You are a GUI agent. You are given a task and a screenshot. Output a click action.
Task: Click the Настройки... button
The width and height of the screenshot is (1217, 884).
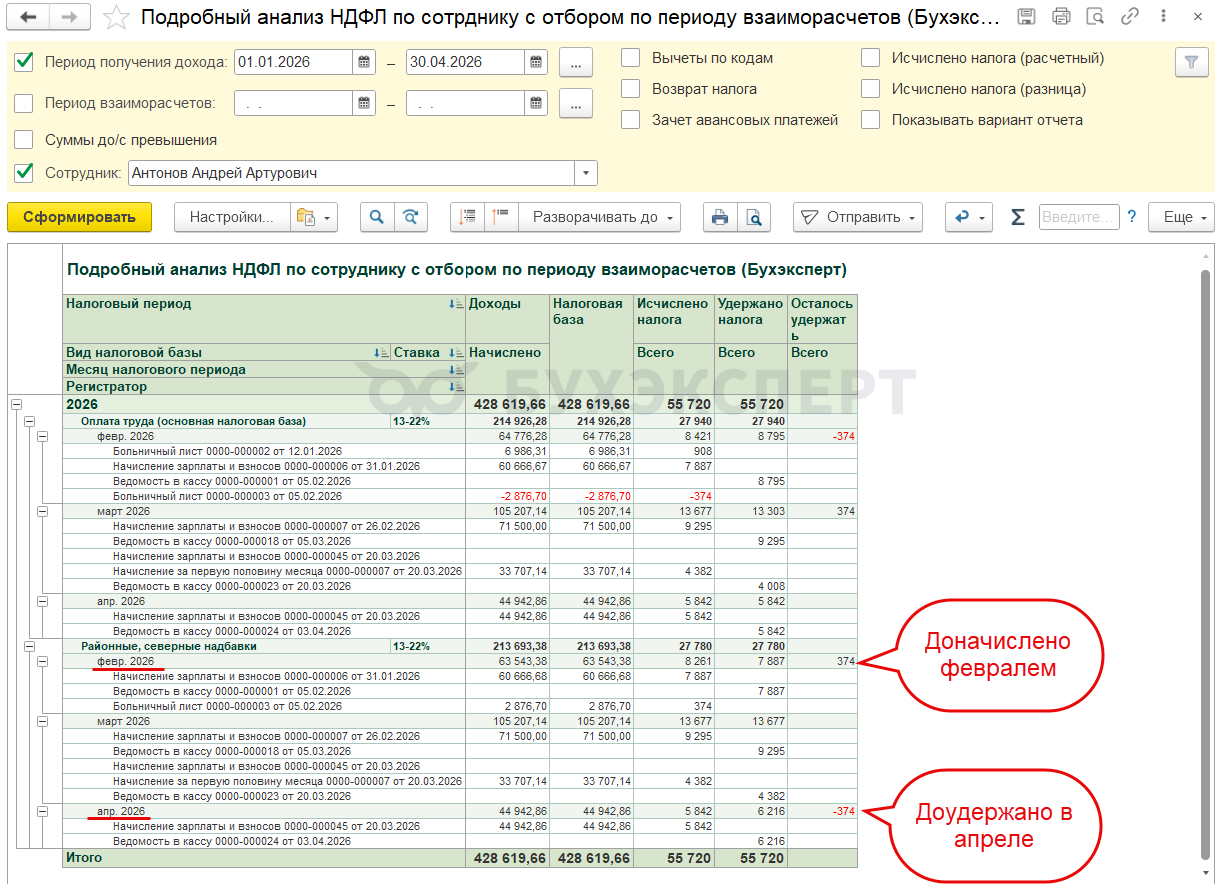point(232,217)
